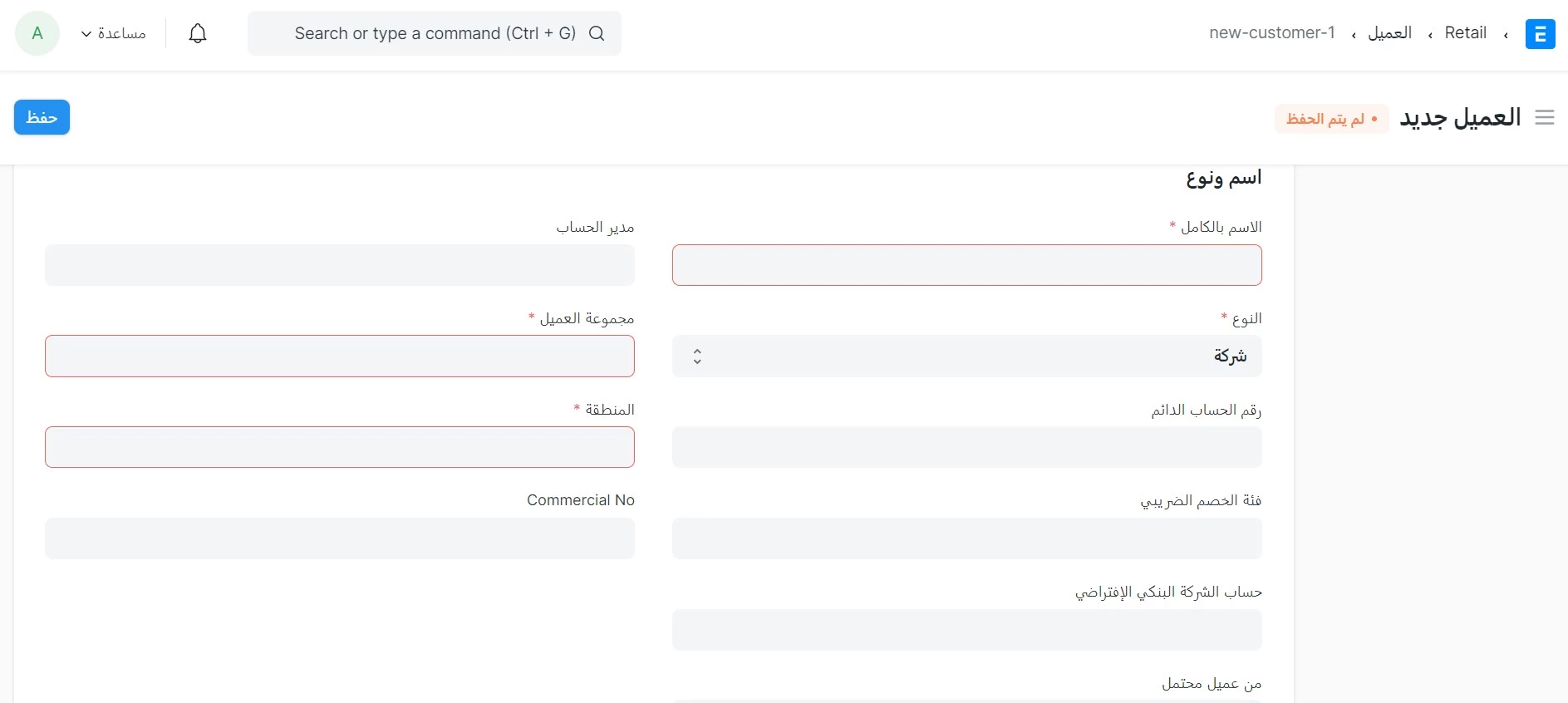This screenshot has width=1568, height=703.
Task: Focus the search or type a command bar
Action: pos(435,33)
